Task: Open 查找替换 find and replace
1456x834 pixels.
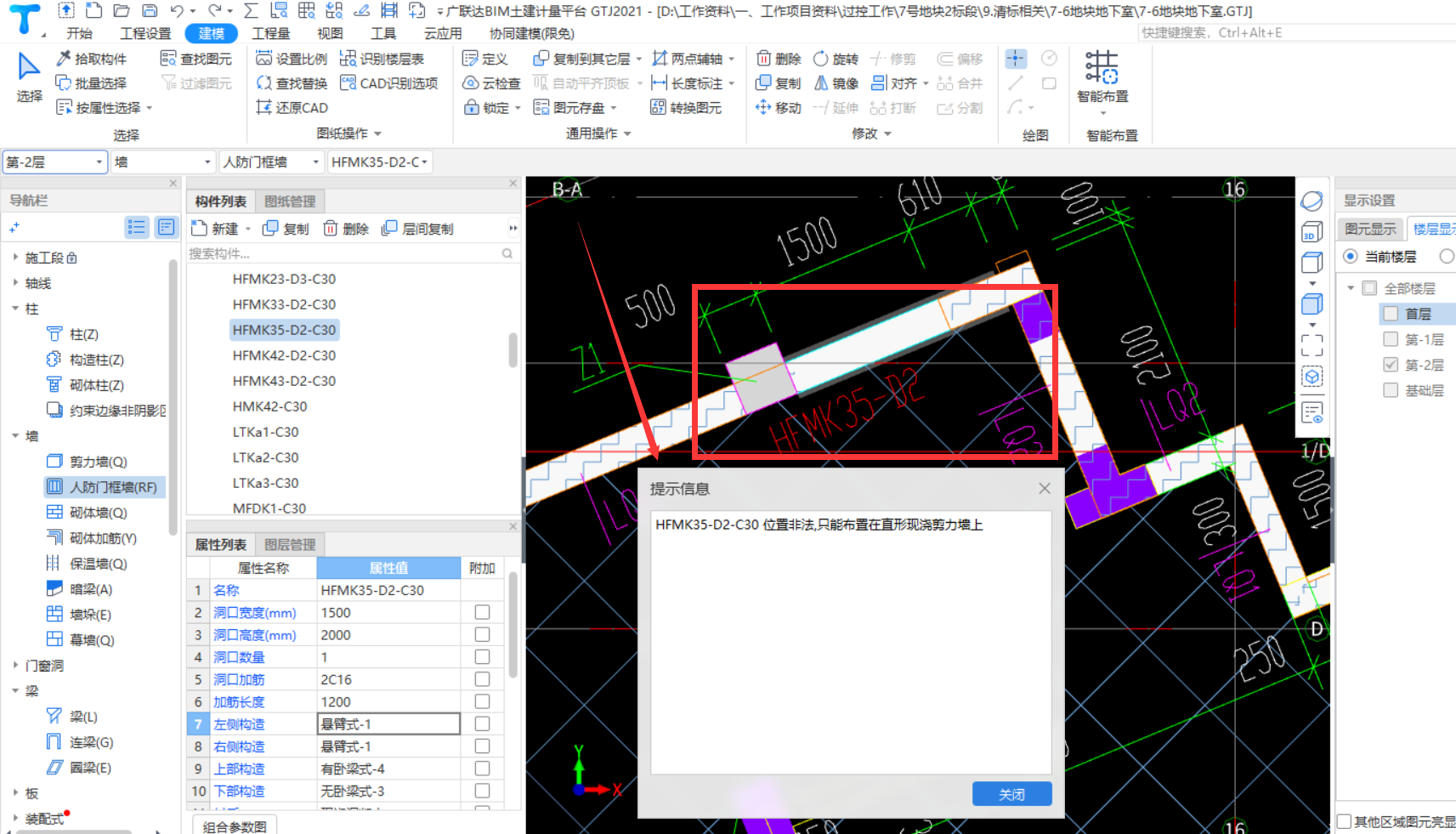Action: coord(292,83)
